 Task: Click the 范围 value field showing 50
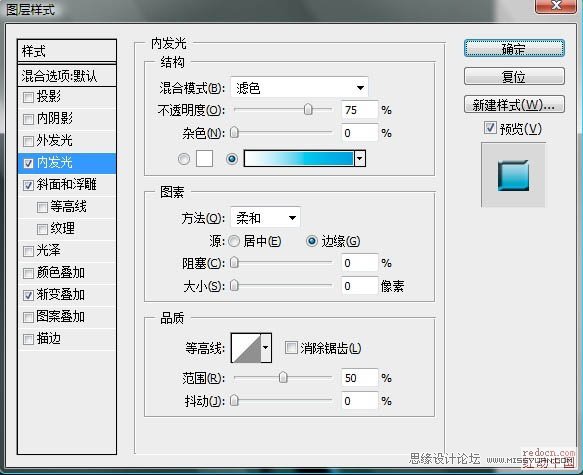(x=360, y=378)
